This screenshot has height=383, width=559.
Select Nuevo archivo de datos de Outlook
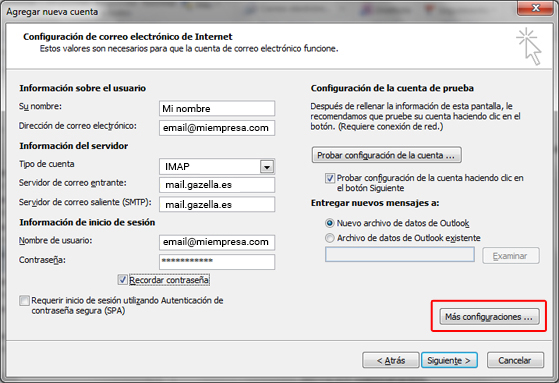[330, 223]
